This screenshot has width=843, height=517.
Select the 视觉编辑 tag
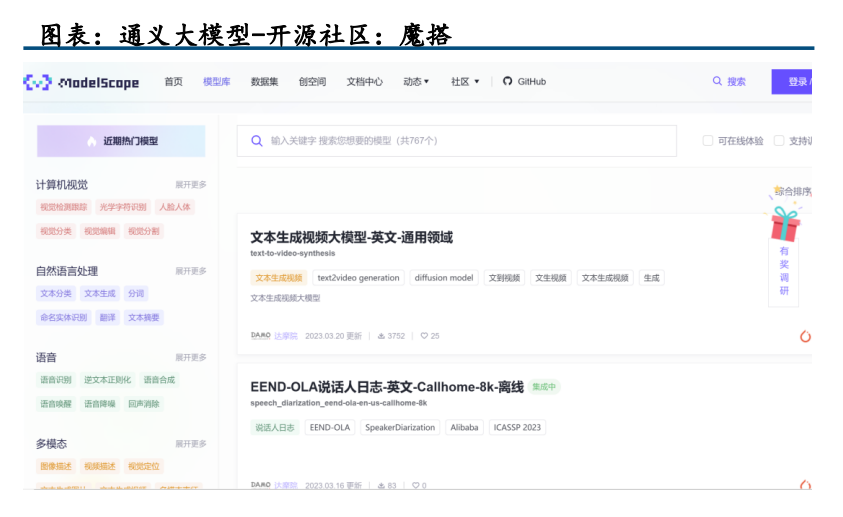coord(100,231)
